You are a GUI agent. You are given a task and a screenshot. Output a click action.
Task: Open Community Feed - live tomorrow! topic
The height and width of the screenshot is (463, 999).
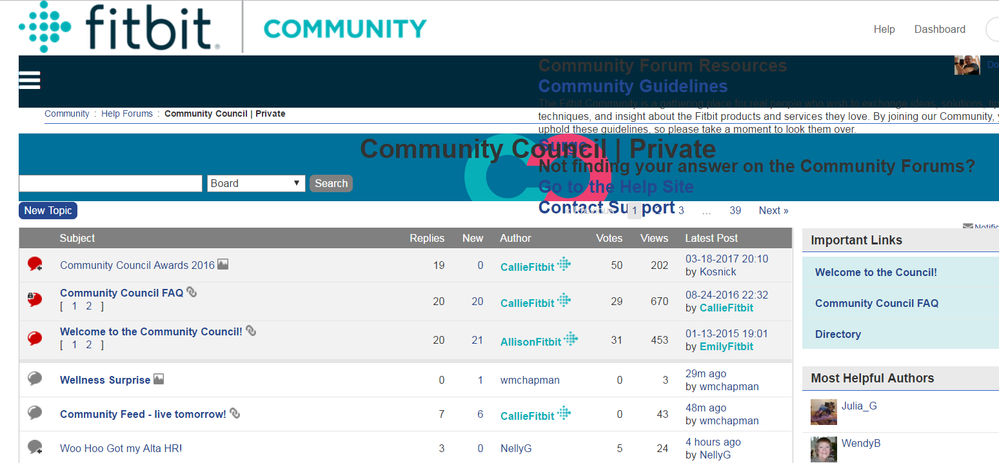point(143,414)
